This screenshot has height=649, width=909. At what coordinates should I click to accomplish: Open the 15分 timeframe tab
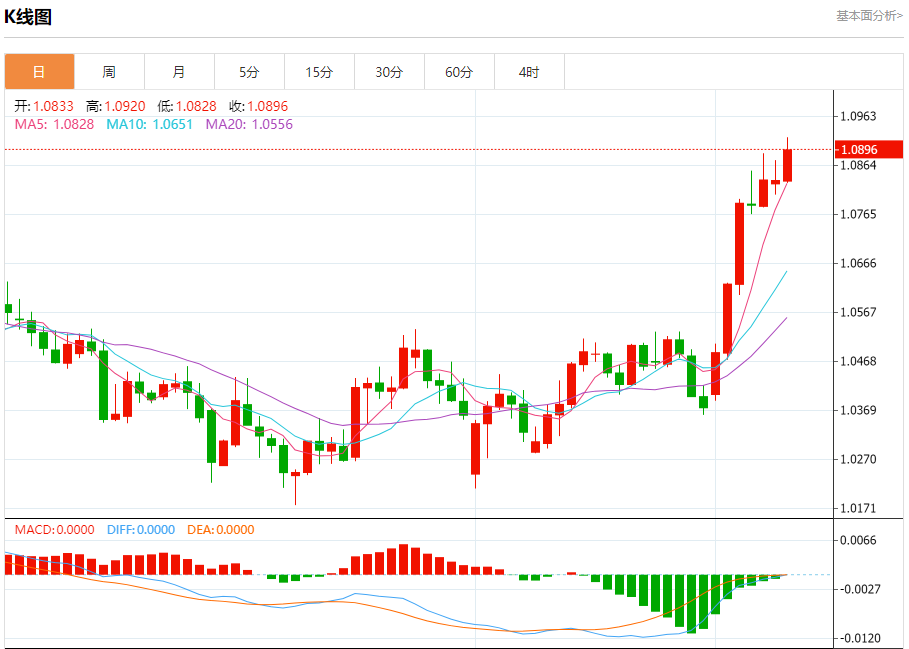click(319, 72)
